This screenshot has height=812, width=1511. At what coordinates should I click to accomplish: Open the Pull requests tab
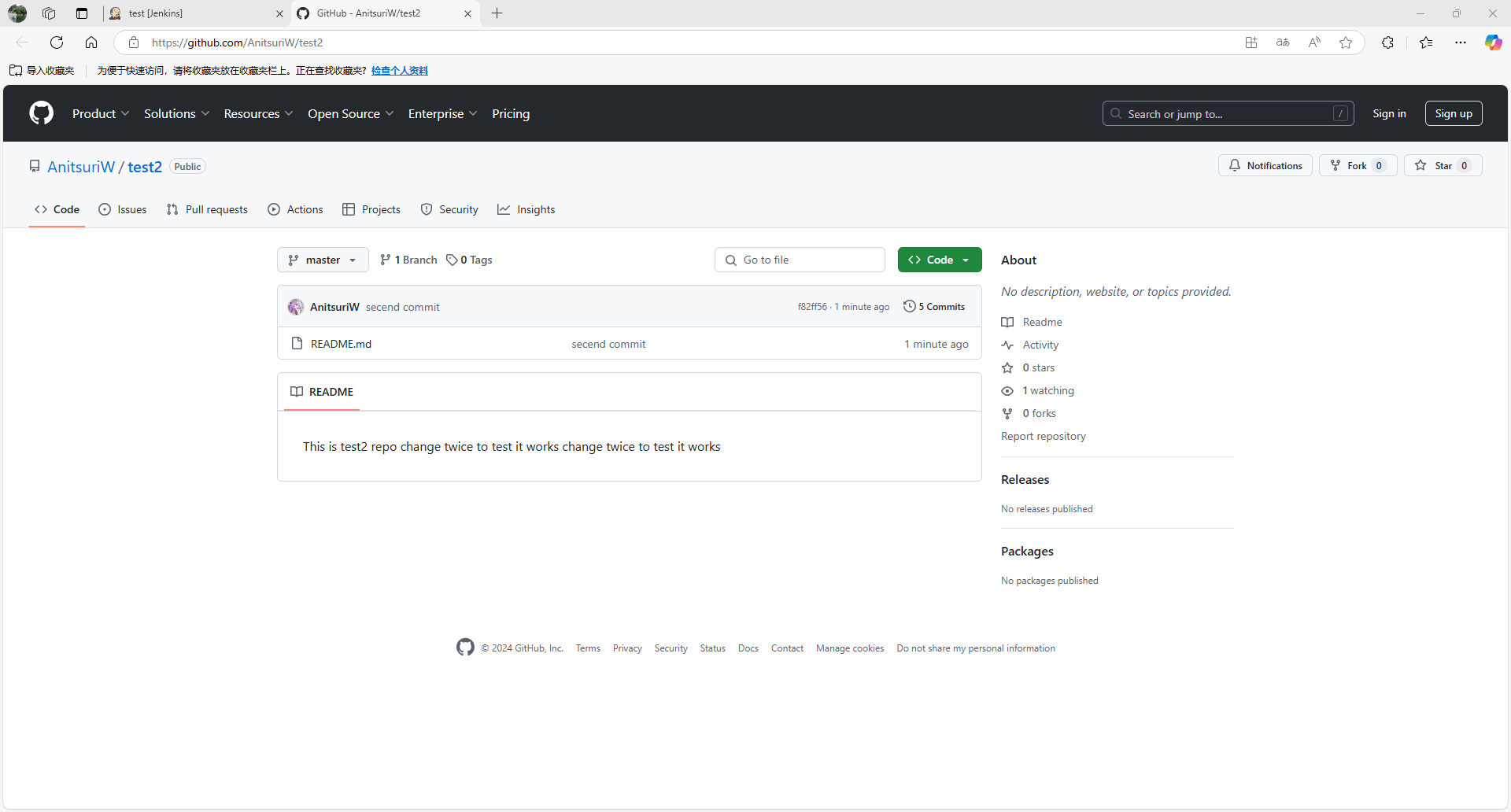pos(208,210)
